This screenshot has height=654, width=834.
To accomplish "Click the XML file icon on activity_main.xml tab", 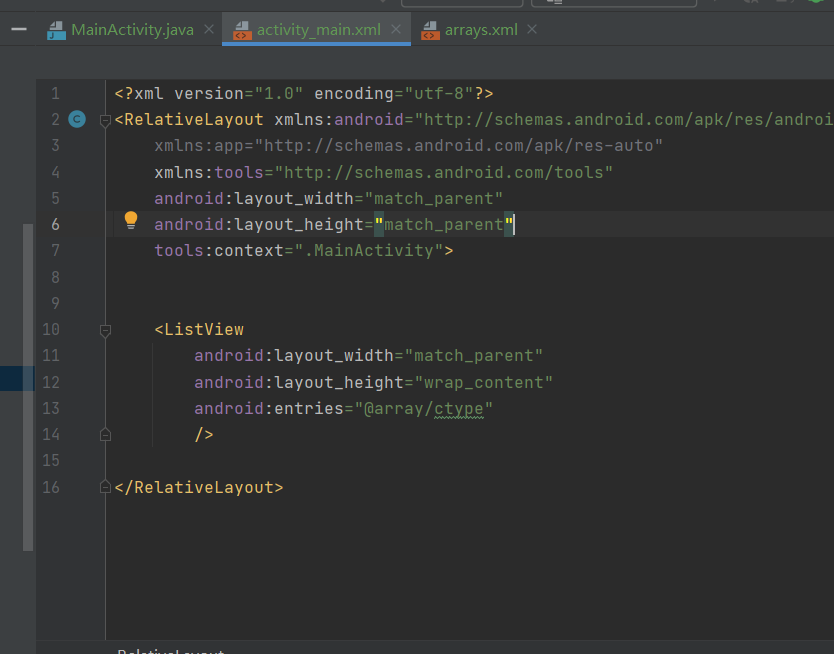I will pos(241,31).
